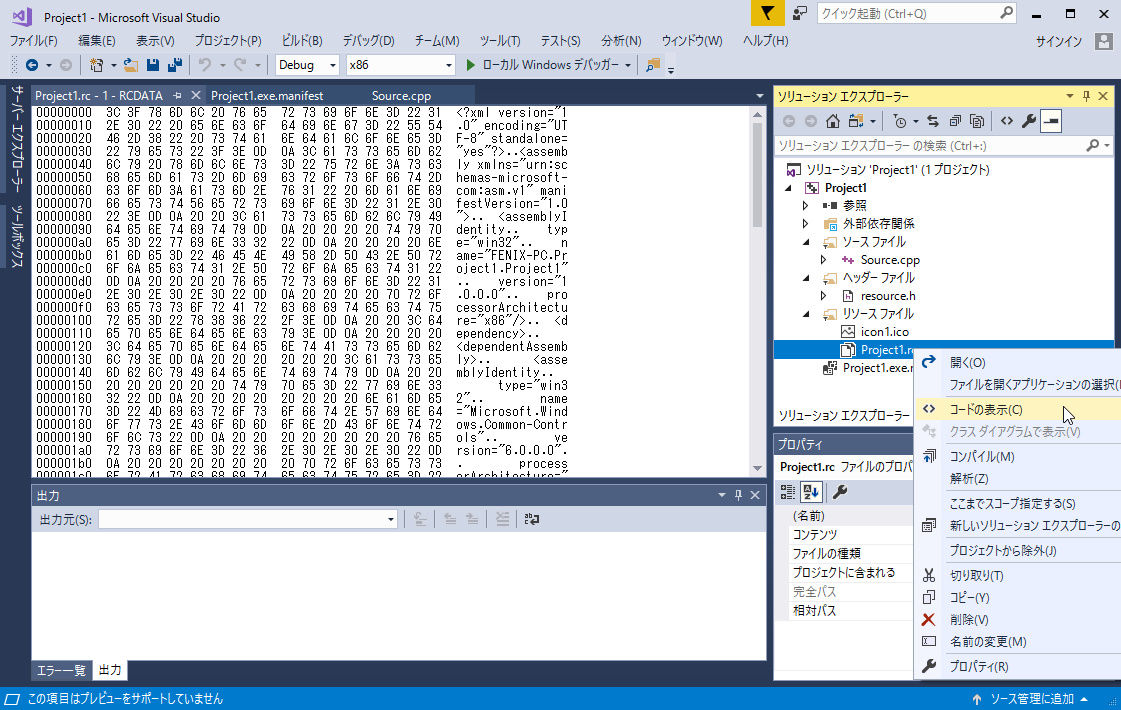Click the Solution Explorer Home icon
The image size is (1121, 710).
tap(833, 122)
